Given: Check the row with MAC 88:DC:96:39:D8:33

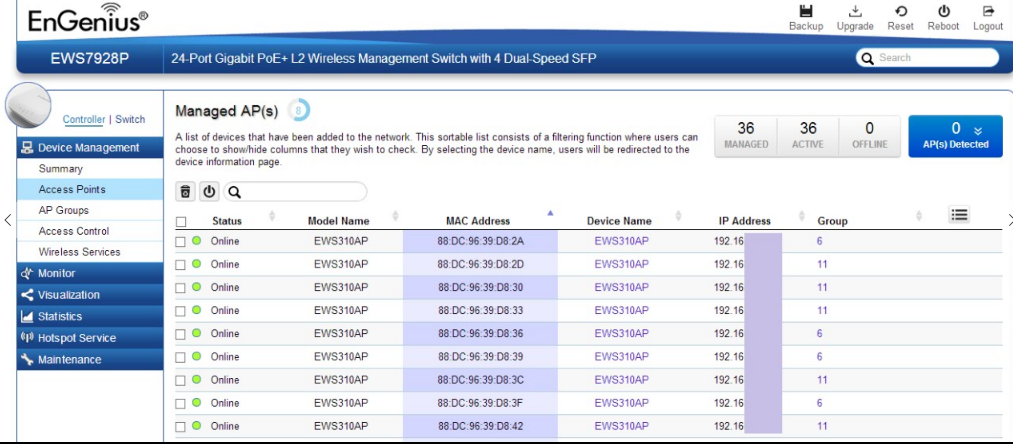Looking at the screenshot, I should pyautogui.click(x=181, y=311).
